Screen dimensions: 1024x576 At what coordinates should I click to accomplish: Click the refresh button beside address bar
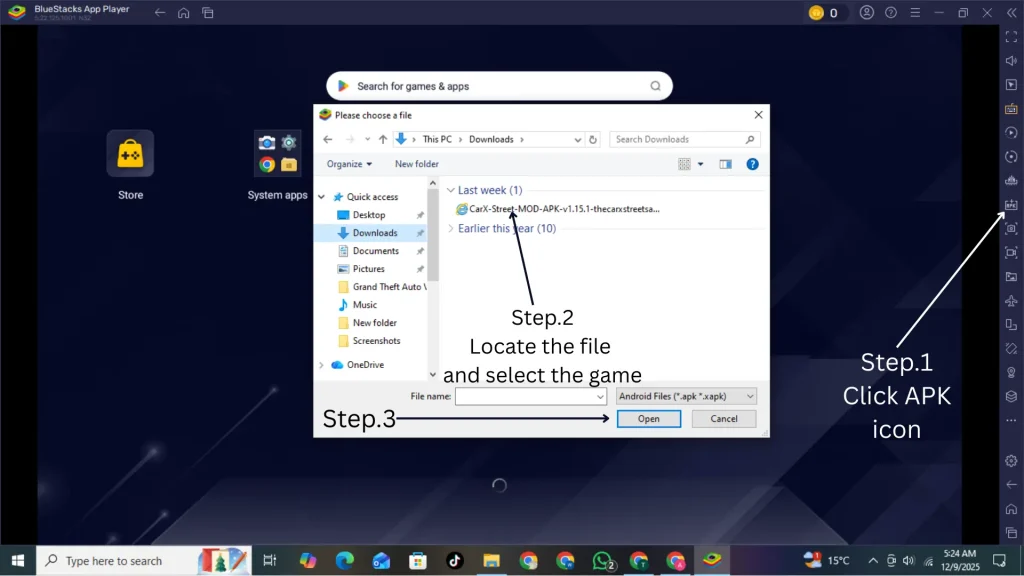point(593,140)
